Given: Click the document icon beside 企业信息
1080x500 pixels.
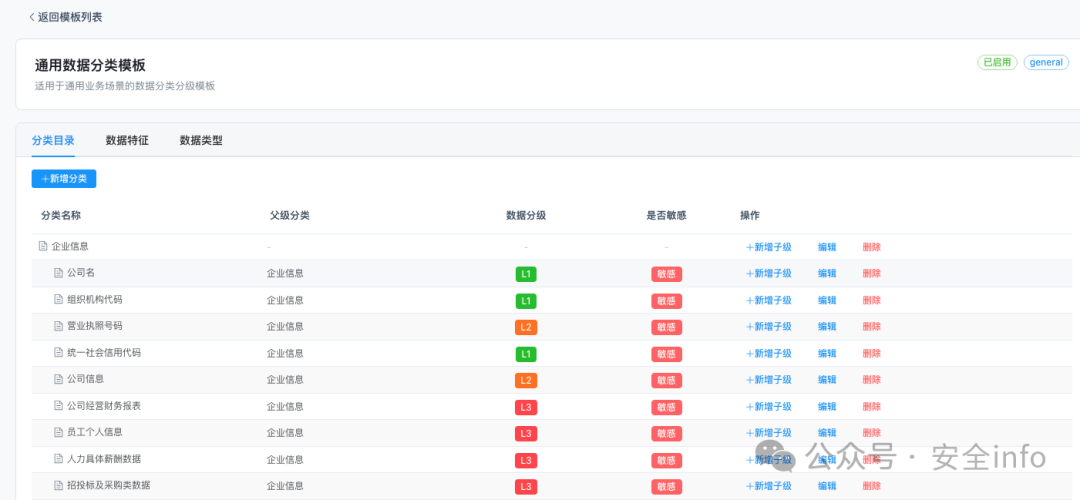Looking at the screenshot, I should coord(43,246).
